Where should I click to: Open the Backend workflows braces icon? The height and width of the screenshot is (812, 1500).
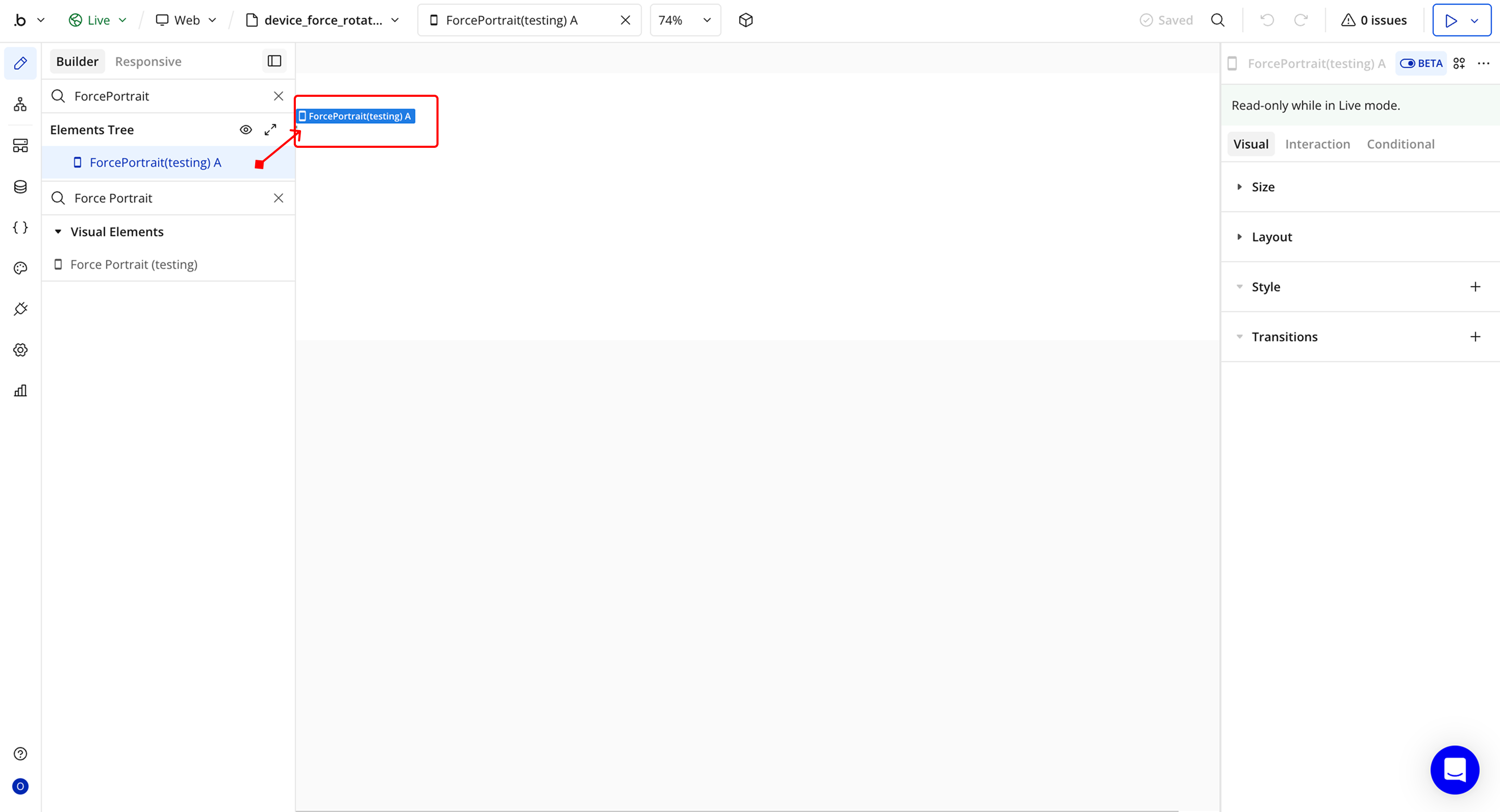point(20,227)
